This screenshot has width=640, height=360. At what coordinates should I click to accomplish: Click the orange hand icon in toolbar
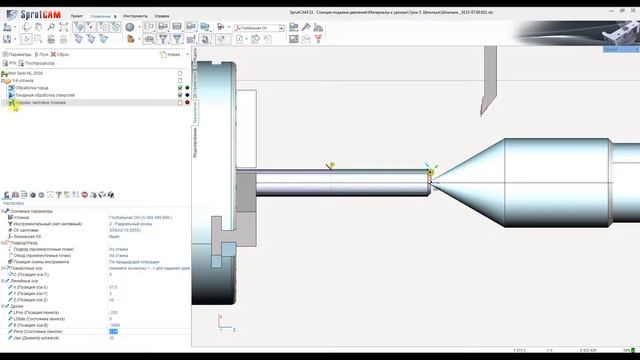coord(131,39)
